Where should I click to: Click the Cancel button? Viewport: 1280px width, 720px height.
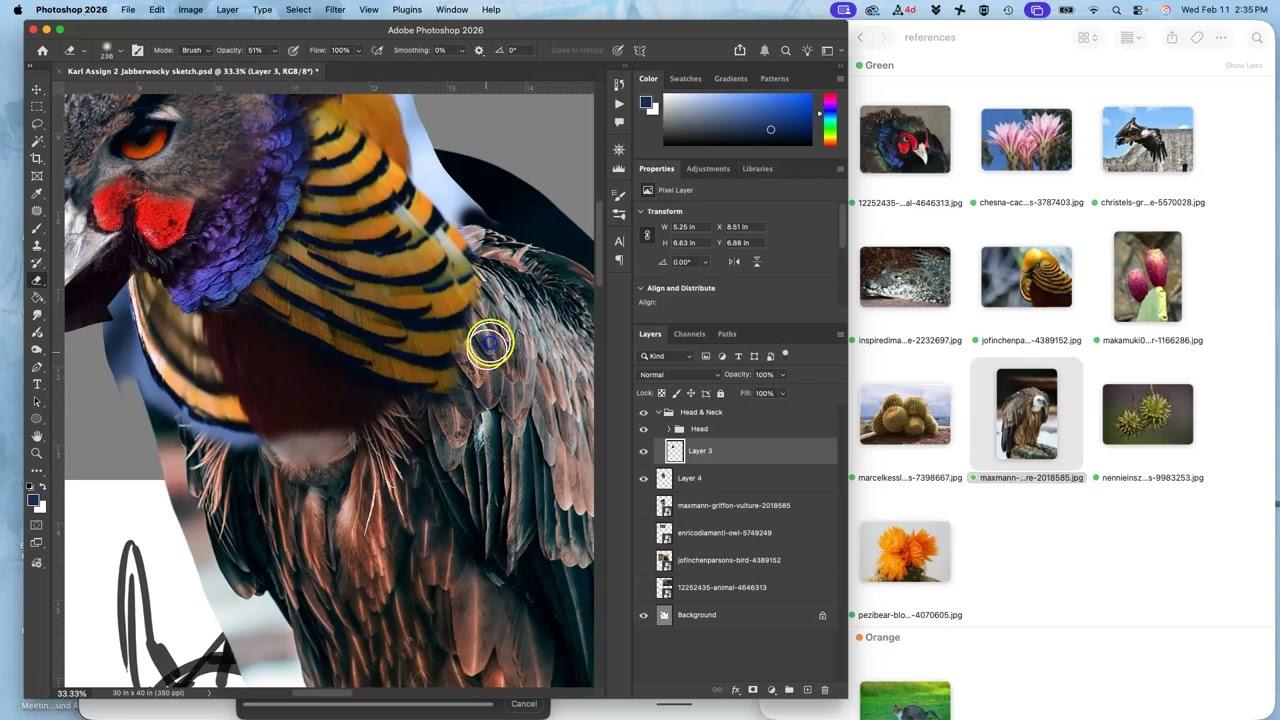click(524, 704)
